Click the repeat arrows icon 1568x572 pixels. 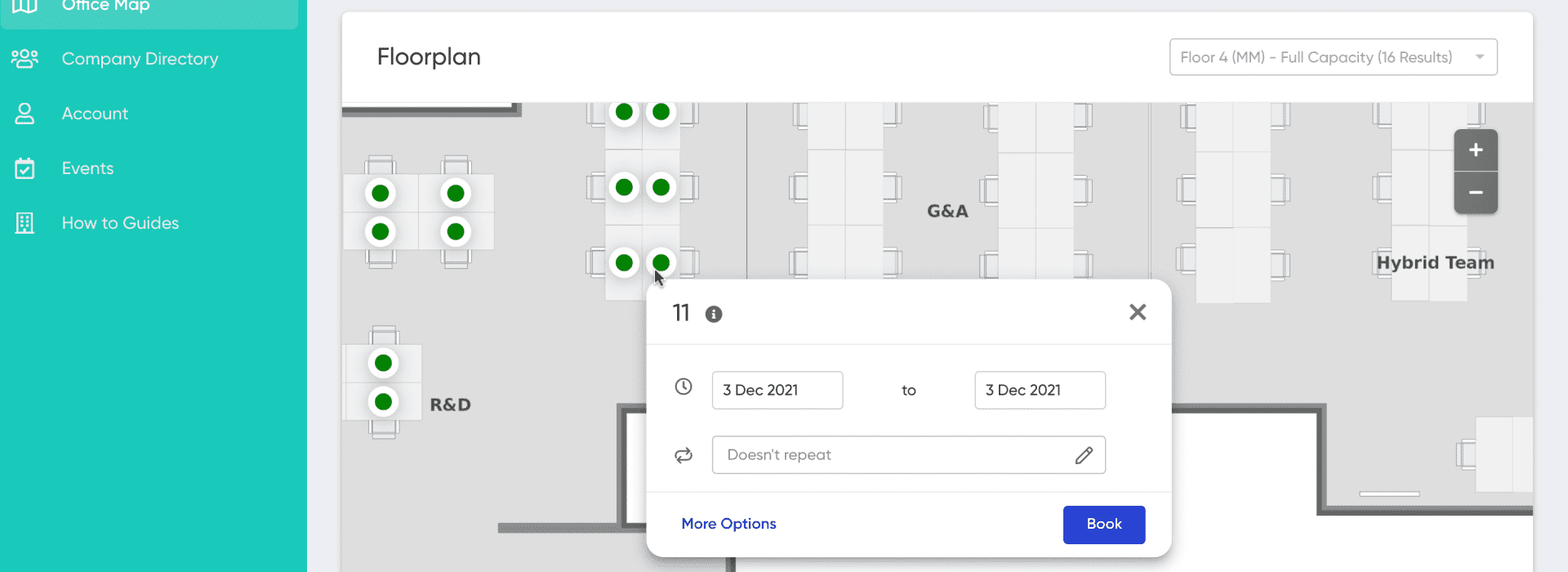pos(684,455)
